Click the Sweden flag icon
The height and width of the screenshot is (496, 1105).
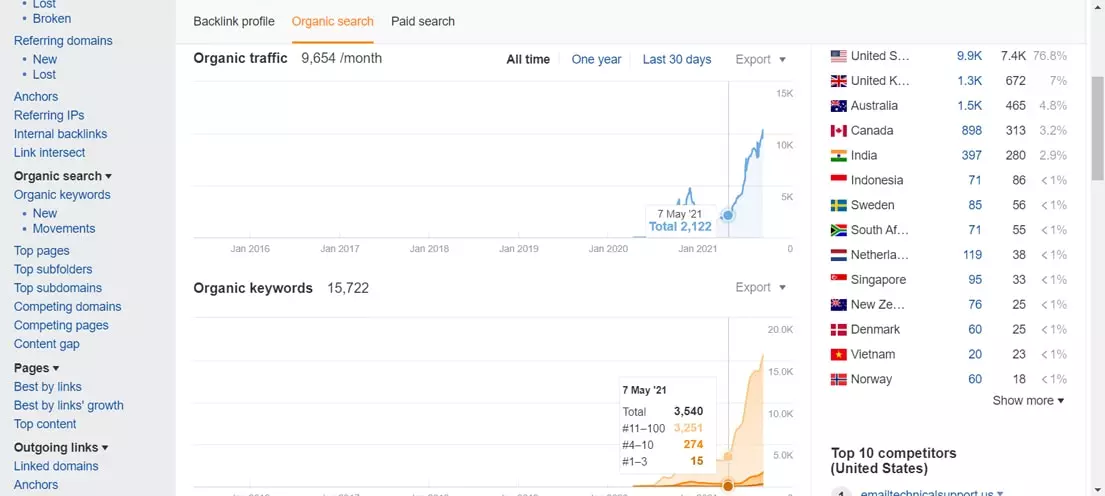point(838,205)
